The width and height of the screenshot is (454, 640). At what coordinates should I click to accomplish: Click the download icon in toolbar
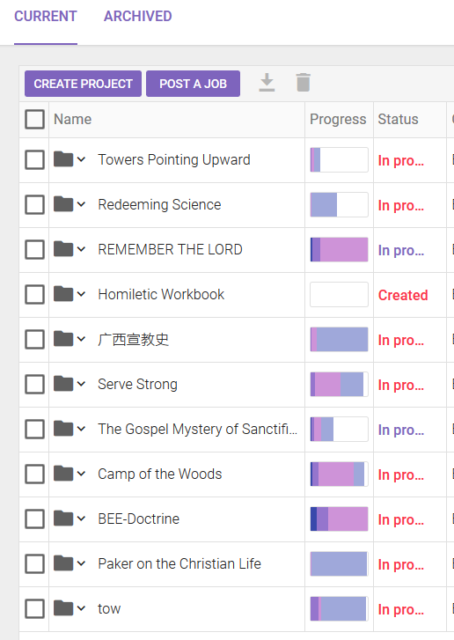pyautogui.click(x=267, y=83)
